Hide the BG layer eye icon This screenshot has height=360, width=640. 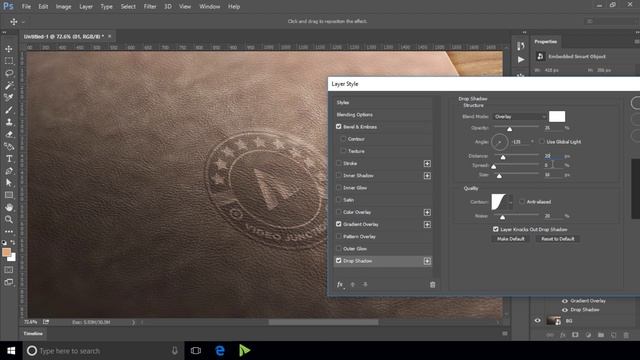click(538, 321)
